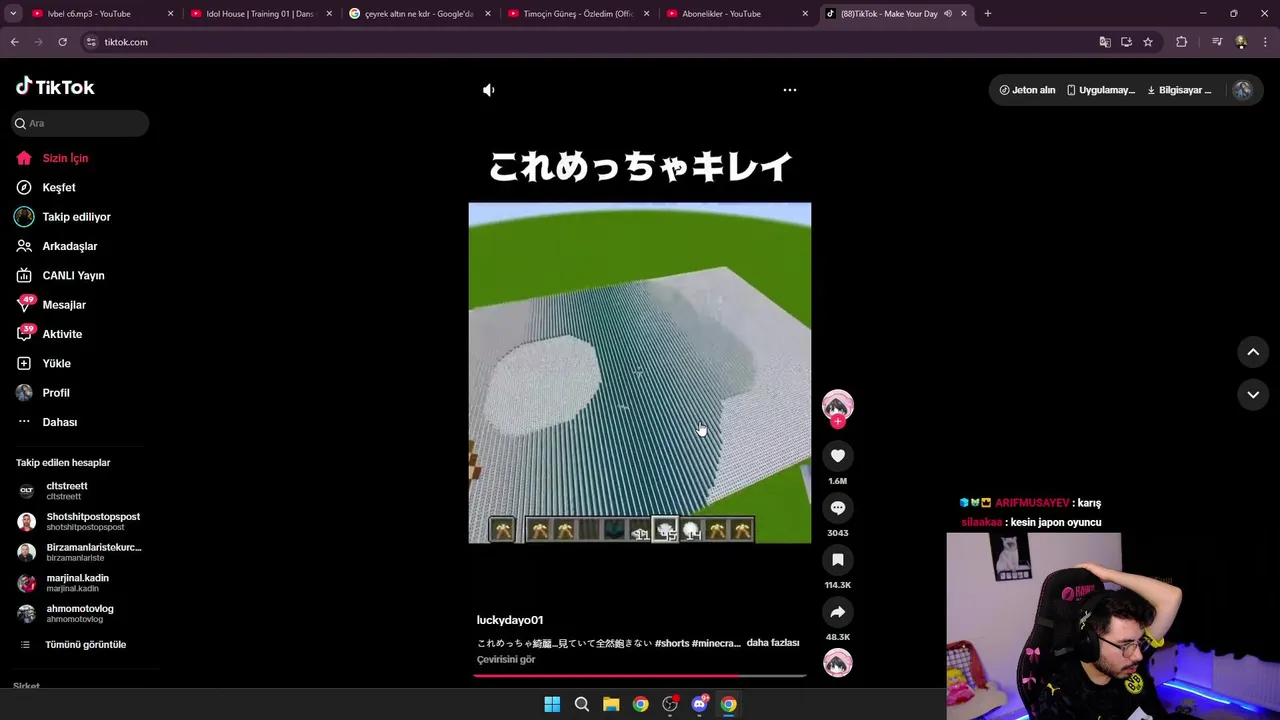
Task: Open site information icon in address bar
Action: click(91, 42)
